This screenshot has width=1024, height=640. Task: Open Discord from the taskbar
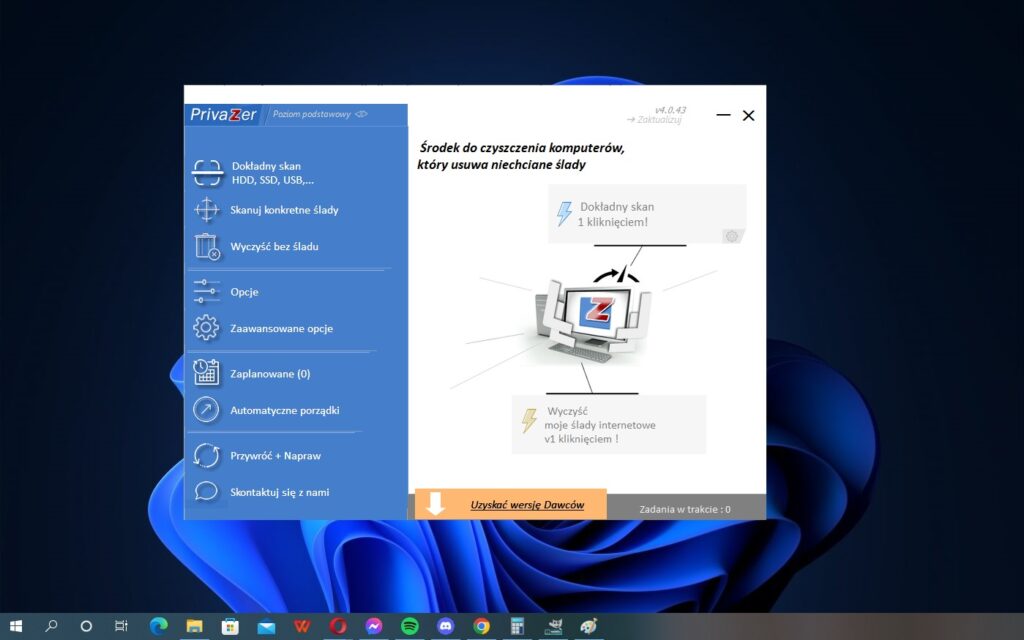coord(445,626)
